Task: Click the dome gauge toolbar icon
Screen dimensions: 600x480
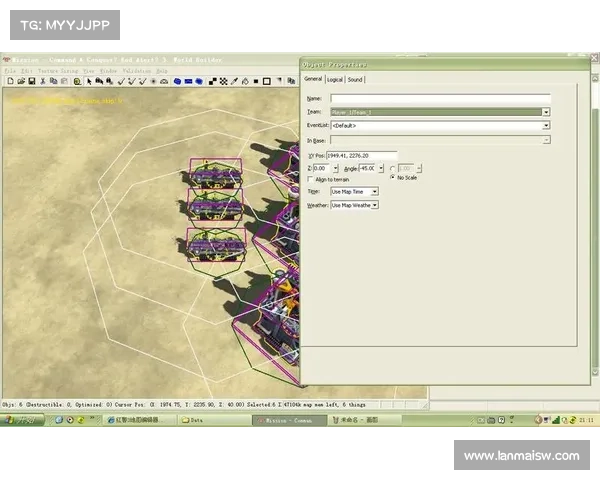Action: click(x=164, y=81)
